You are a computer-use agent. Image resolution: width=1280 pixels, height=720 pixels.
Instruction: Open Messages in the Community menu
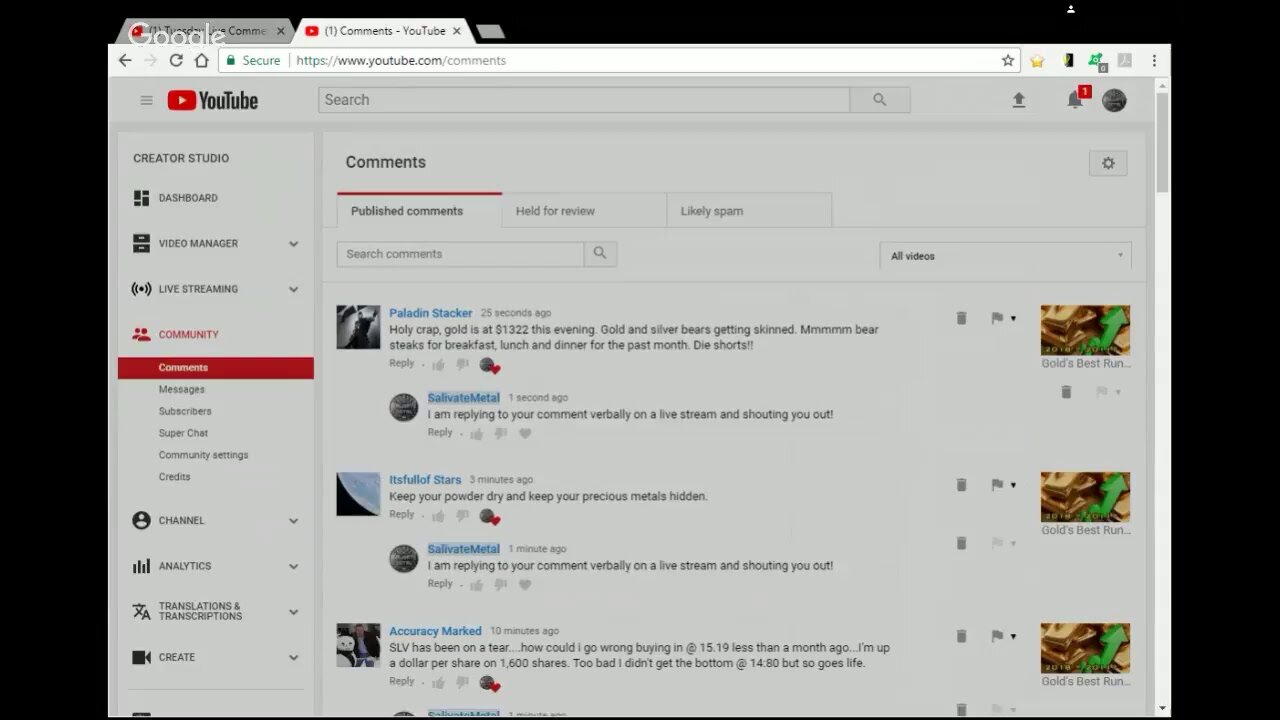[182, 390]
